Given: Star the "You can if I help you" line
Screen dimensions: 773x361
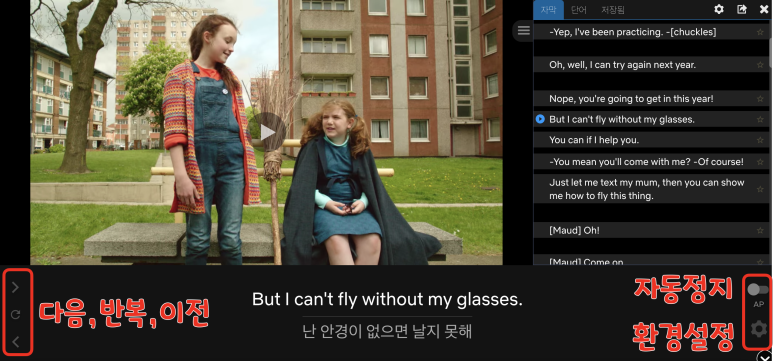Looking at the screenshot, I should (760, 141).
